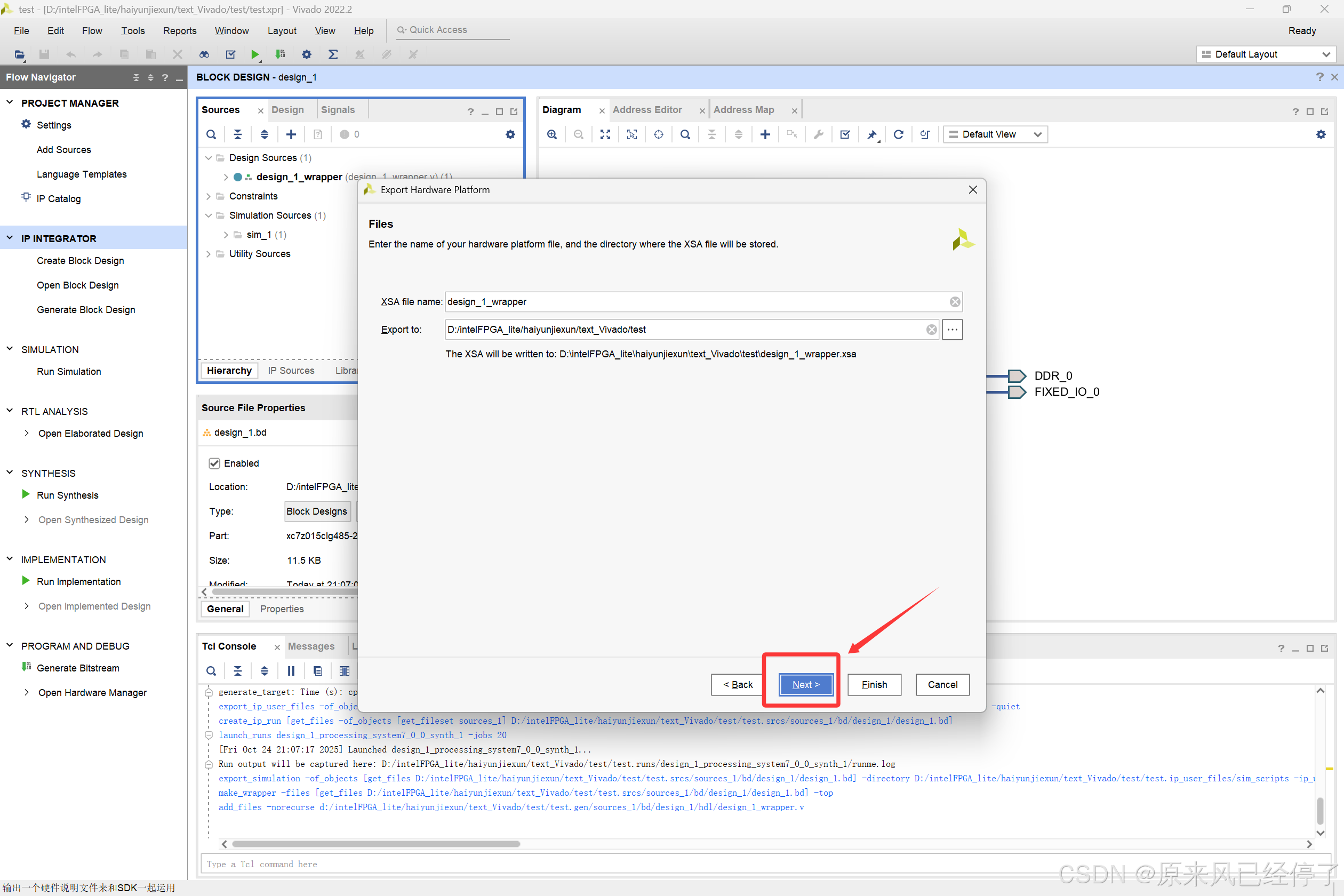
Task: Click the Next button in export dialog
Action: click(x=805, y=685)
